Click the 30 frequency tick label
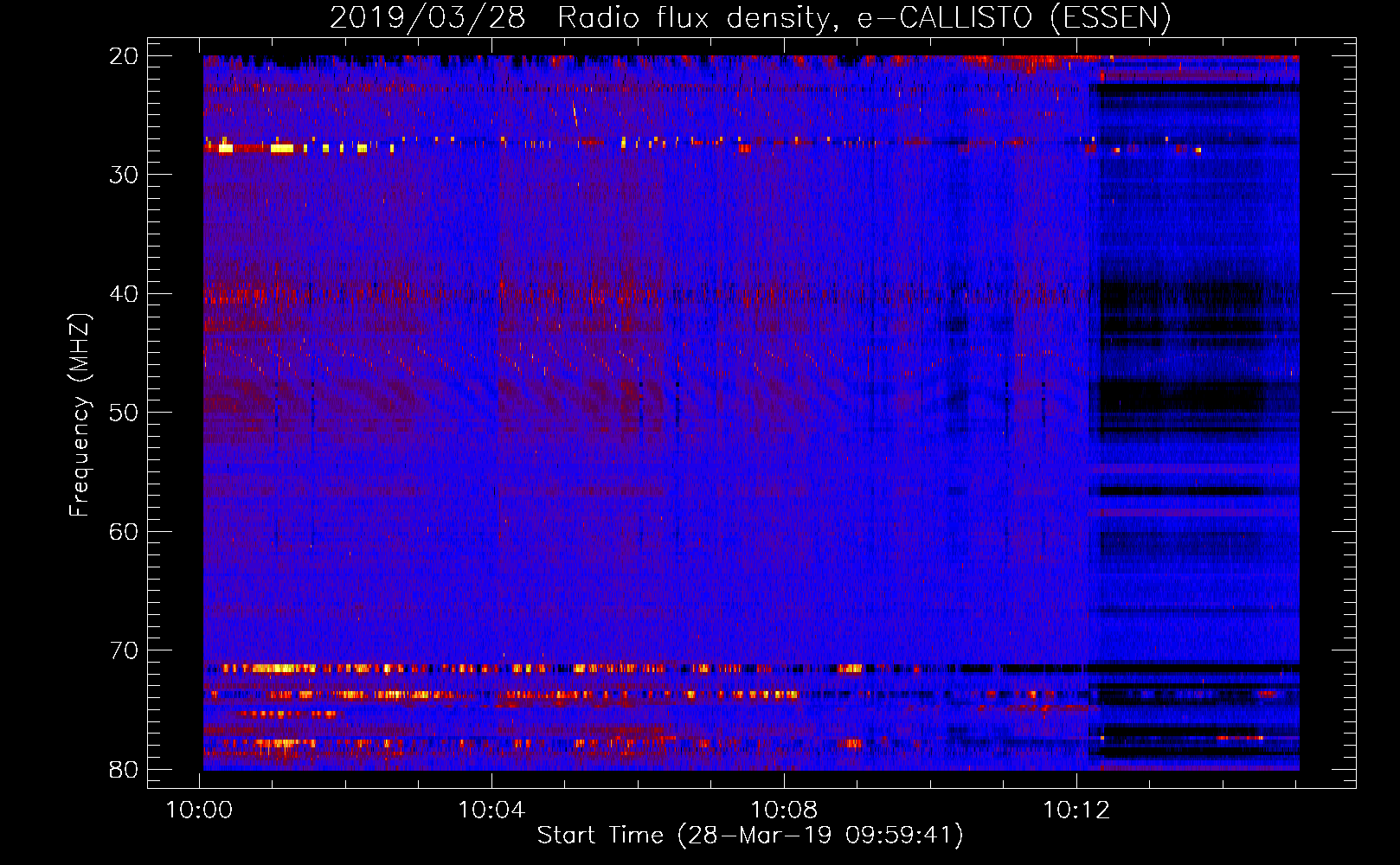The height and width of the screenshot is (865, 1400). coord(125,175)
